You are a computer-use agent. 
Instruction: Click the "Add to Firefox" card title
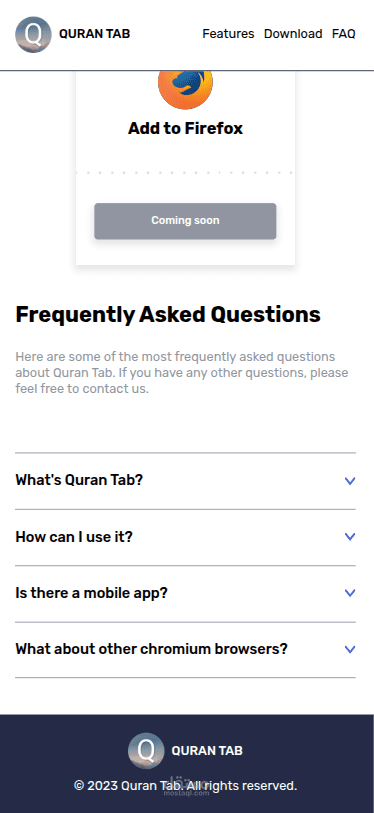(185, 128)
